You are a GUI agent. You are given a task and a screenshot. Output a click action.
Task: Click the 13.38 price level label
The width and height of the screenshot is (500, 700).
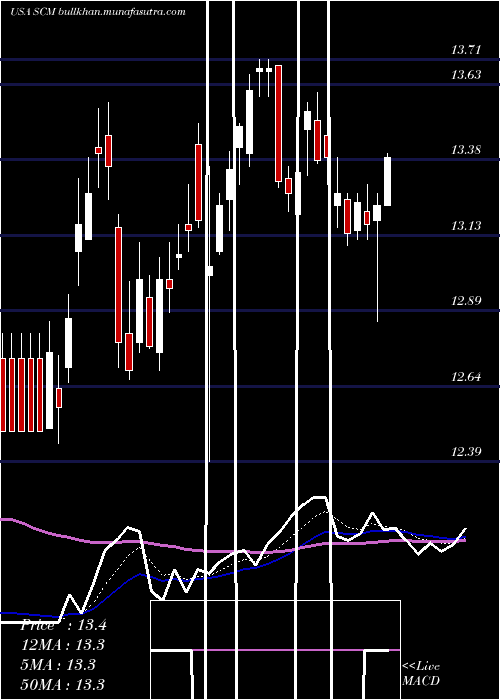[x=466, y=150]
